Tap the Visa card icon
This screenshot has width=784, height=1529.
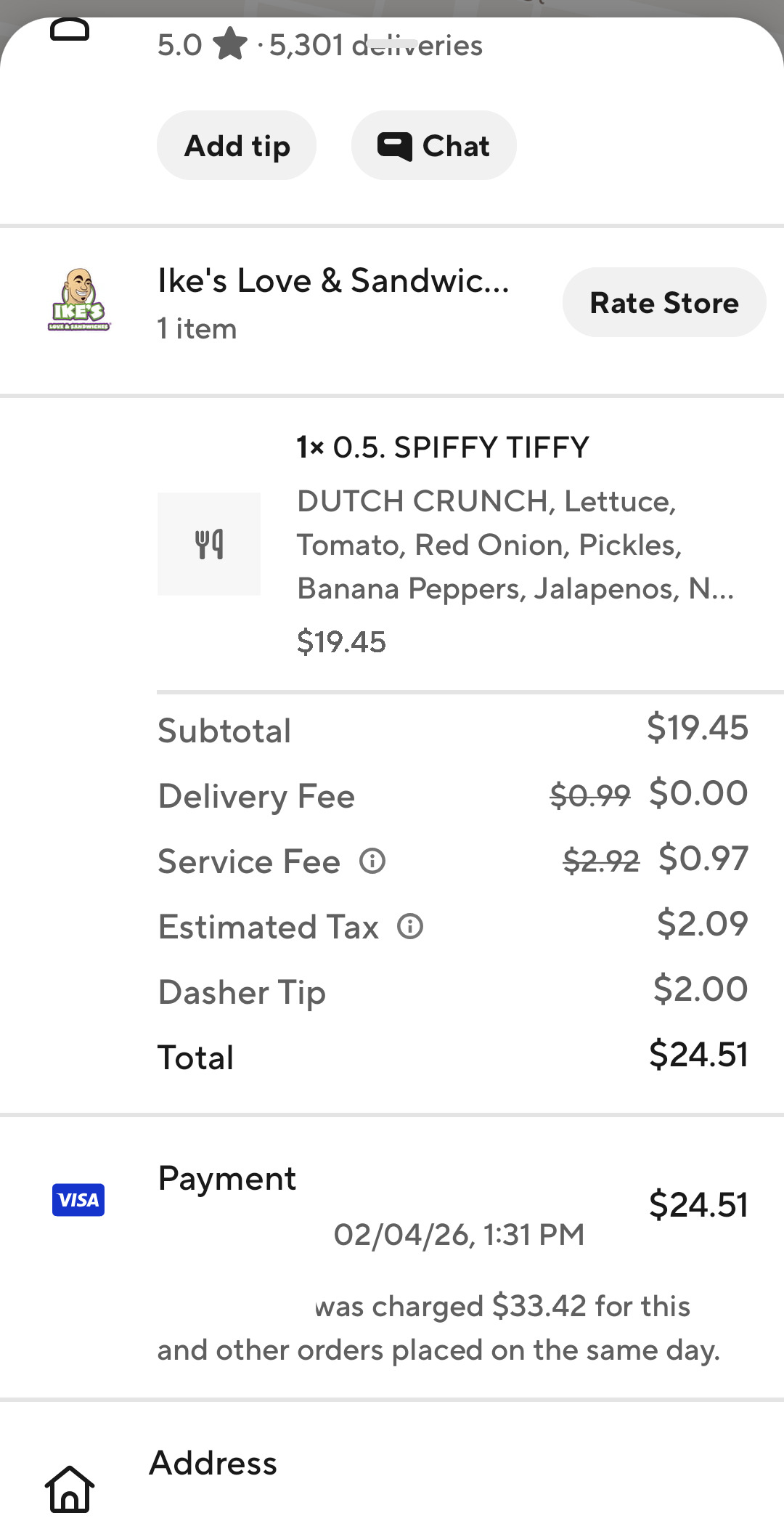pos(78,1200)
